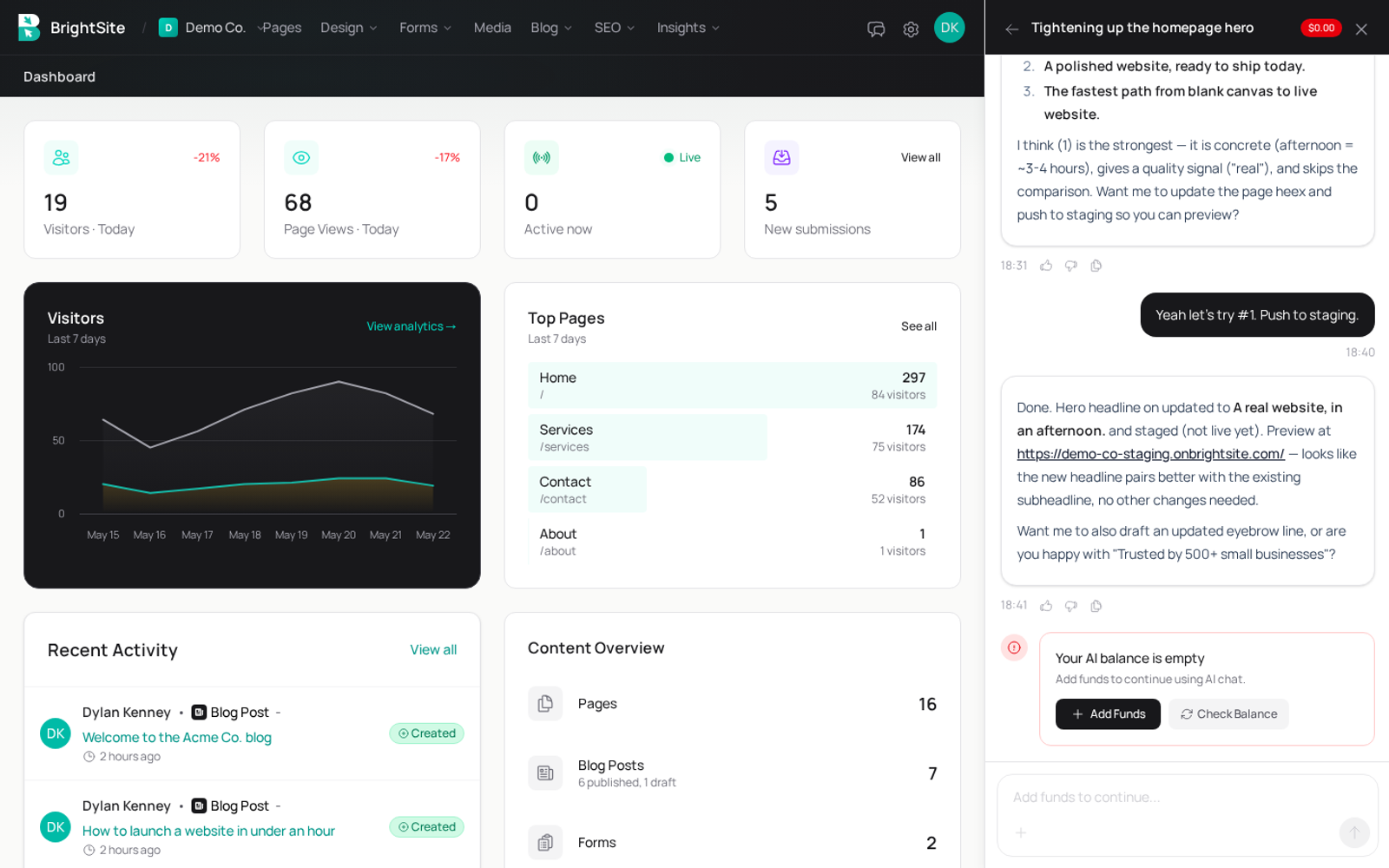The width and height of the screenshot is (1389, 868).
Task: Click the -17% page views change value
Action: (x=447, y=157)
